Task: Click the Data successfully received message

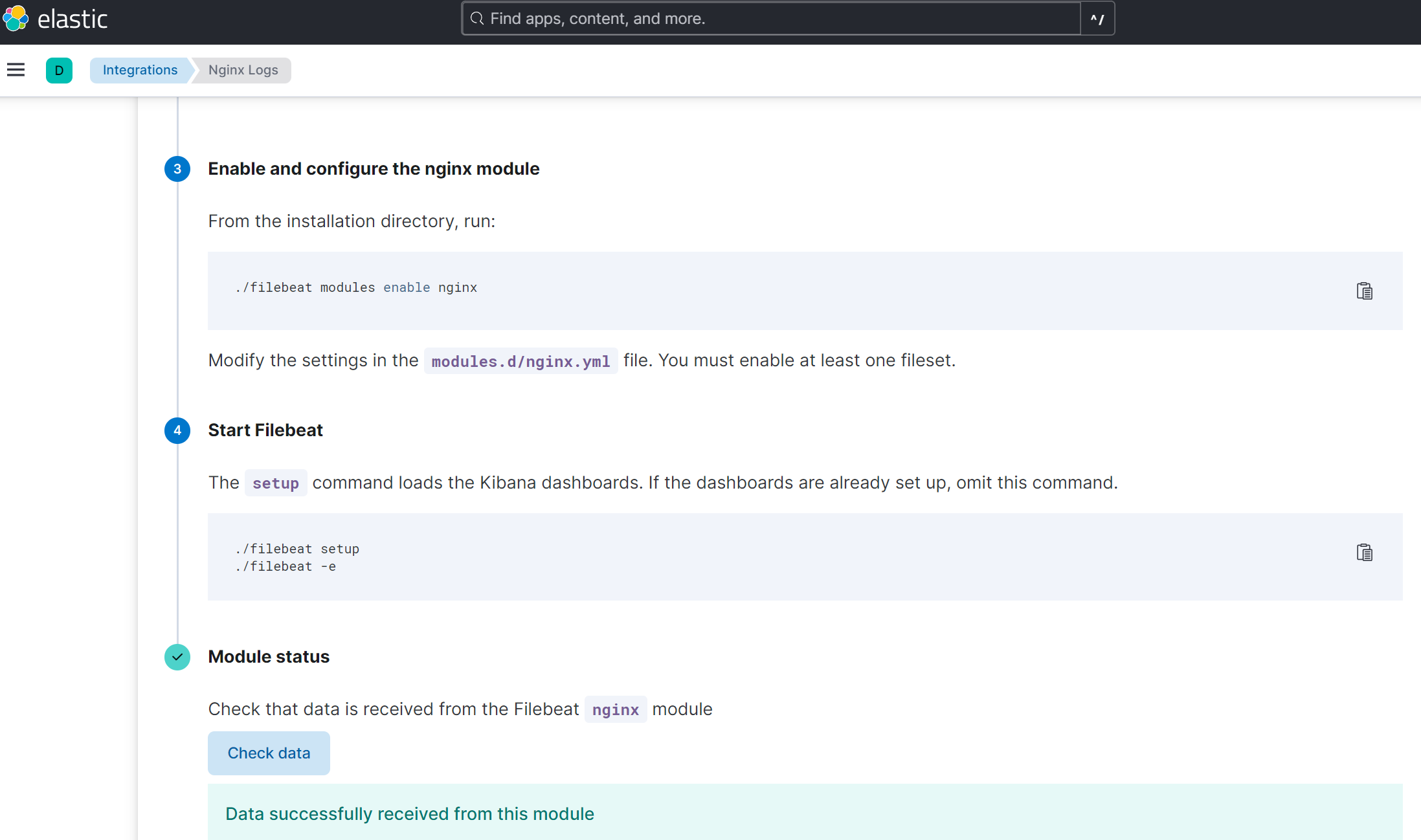Action: click(410, 813)
